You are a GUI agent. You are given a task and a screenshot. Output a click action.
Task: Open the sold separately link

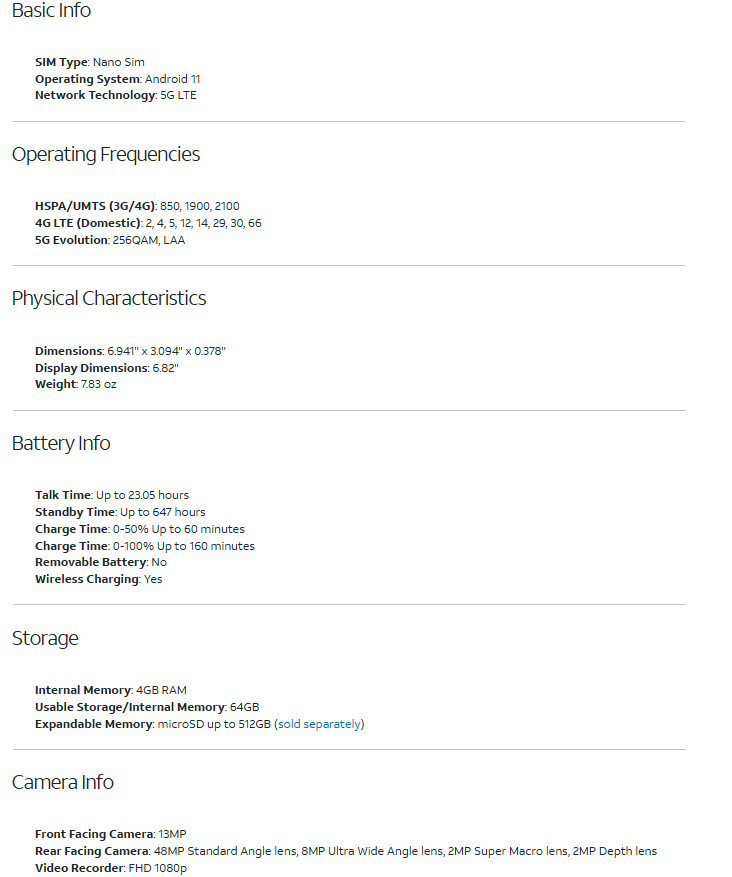coord(319,724)
